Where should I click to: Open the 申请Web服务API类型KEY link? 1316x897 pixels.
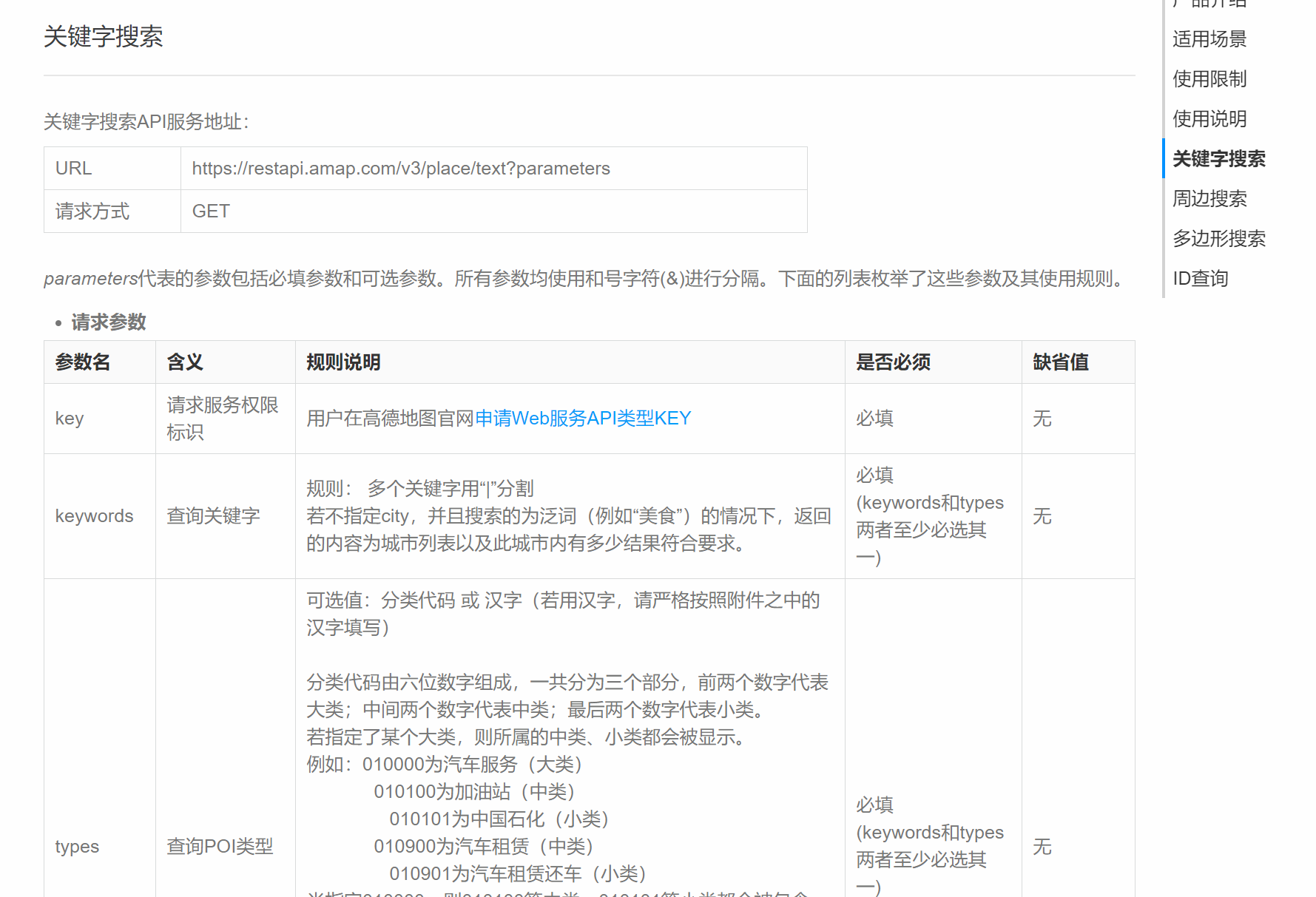[x=583, y=419]
